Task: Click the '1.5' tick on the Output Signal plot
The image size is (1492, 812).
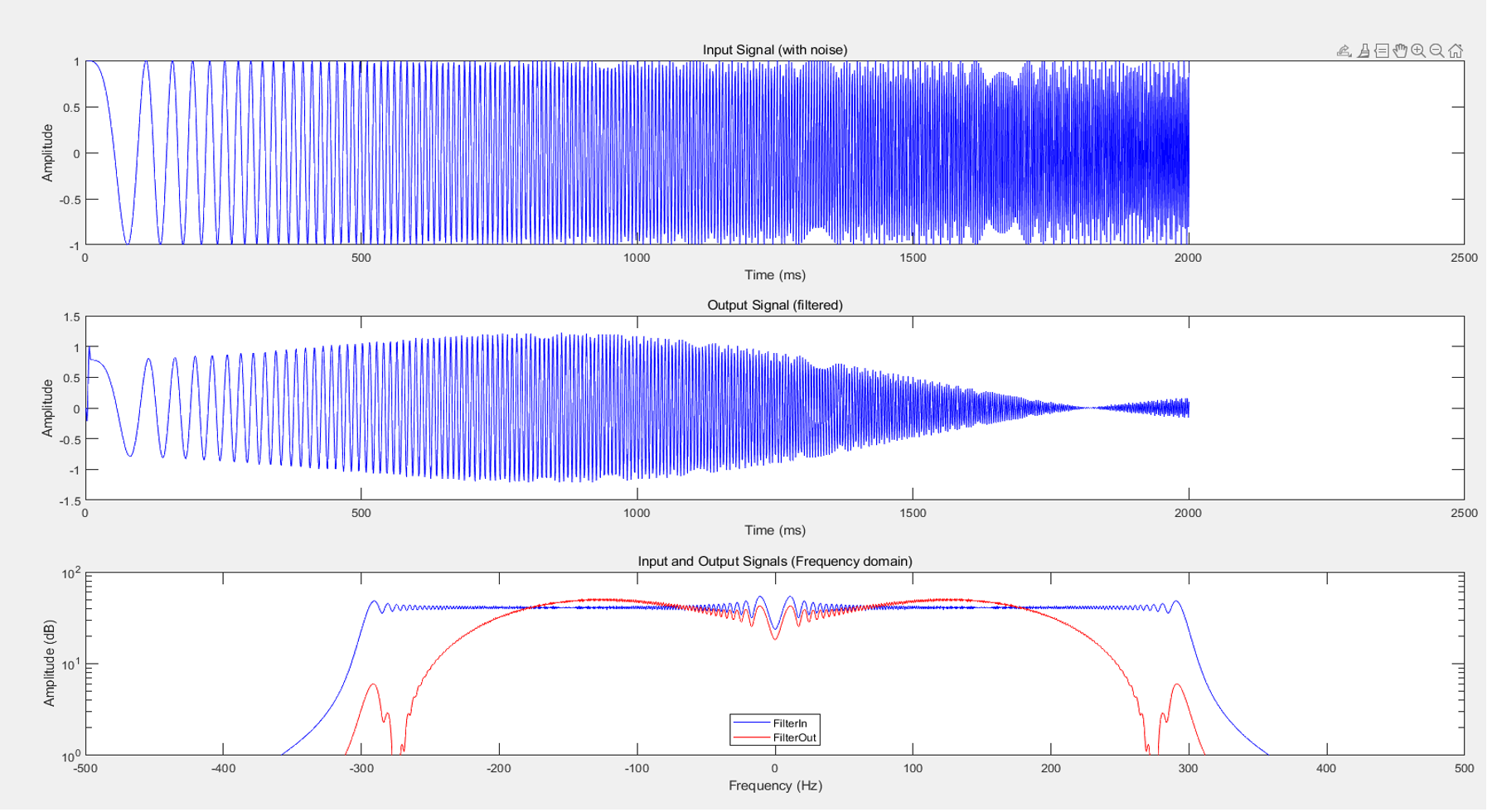Action: (x=71, y=317)
